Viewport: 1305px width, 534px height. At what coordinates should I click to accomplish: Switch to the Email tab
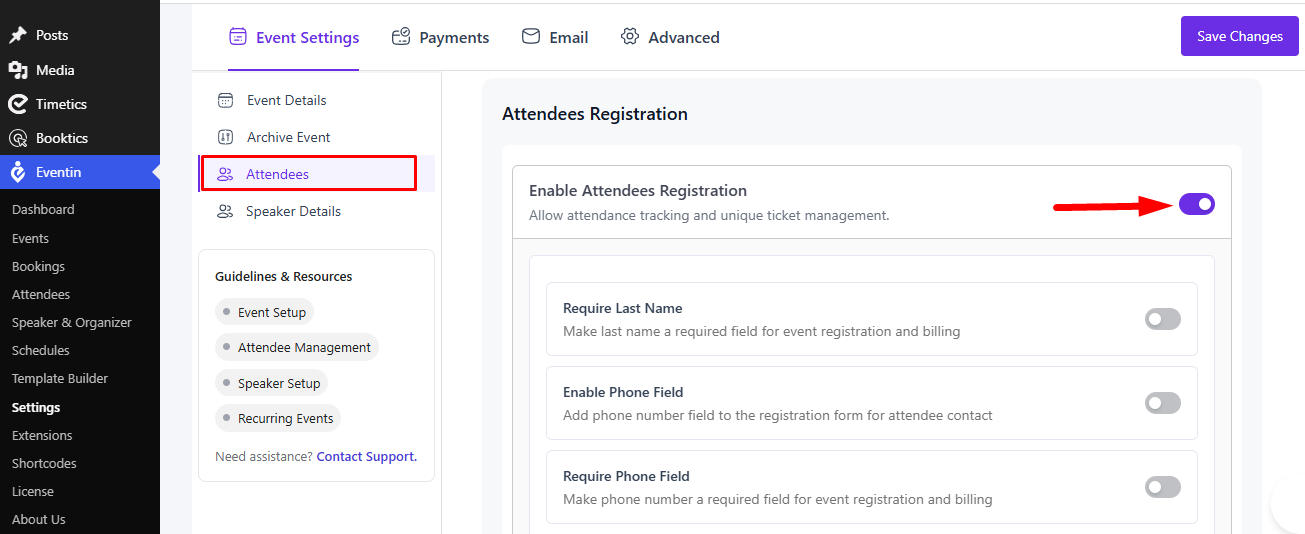(555, 37)
